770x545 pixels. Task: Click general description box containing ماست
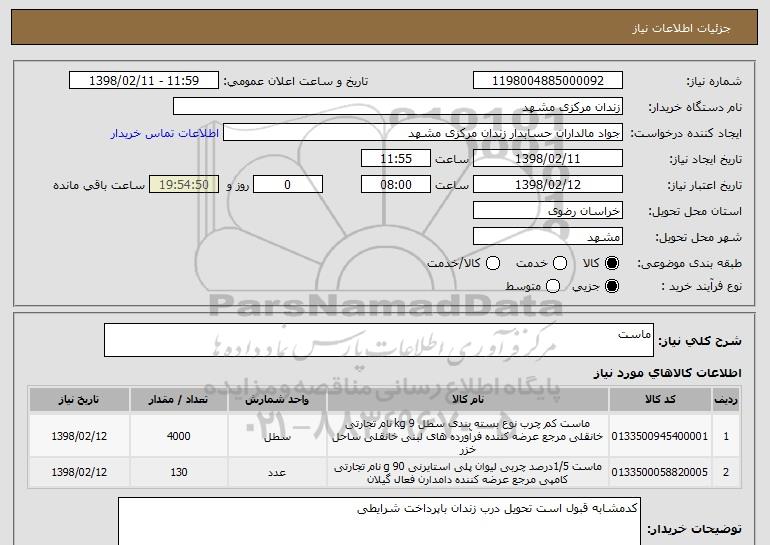coord(379,340)
